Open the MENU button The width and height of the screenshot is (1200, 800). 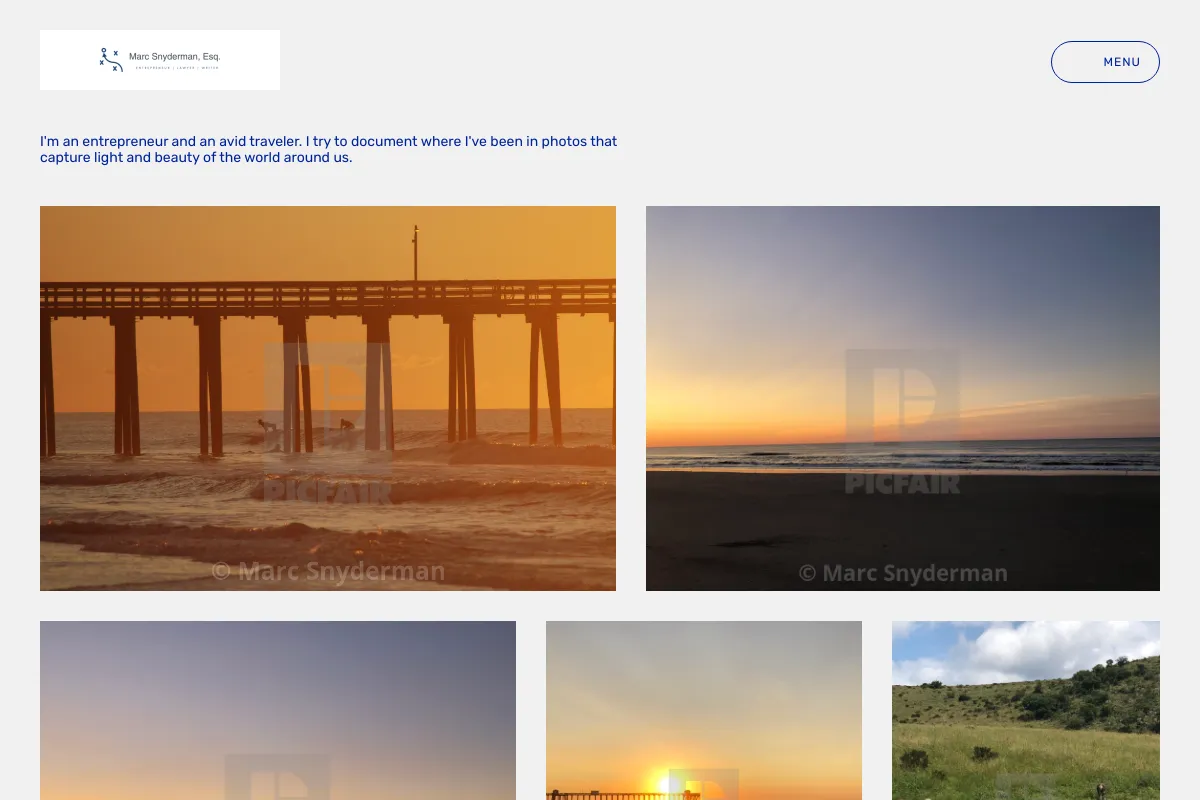click(x=1105, y=62)
